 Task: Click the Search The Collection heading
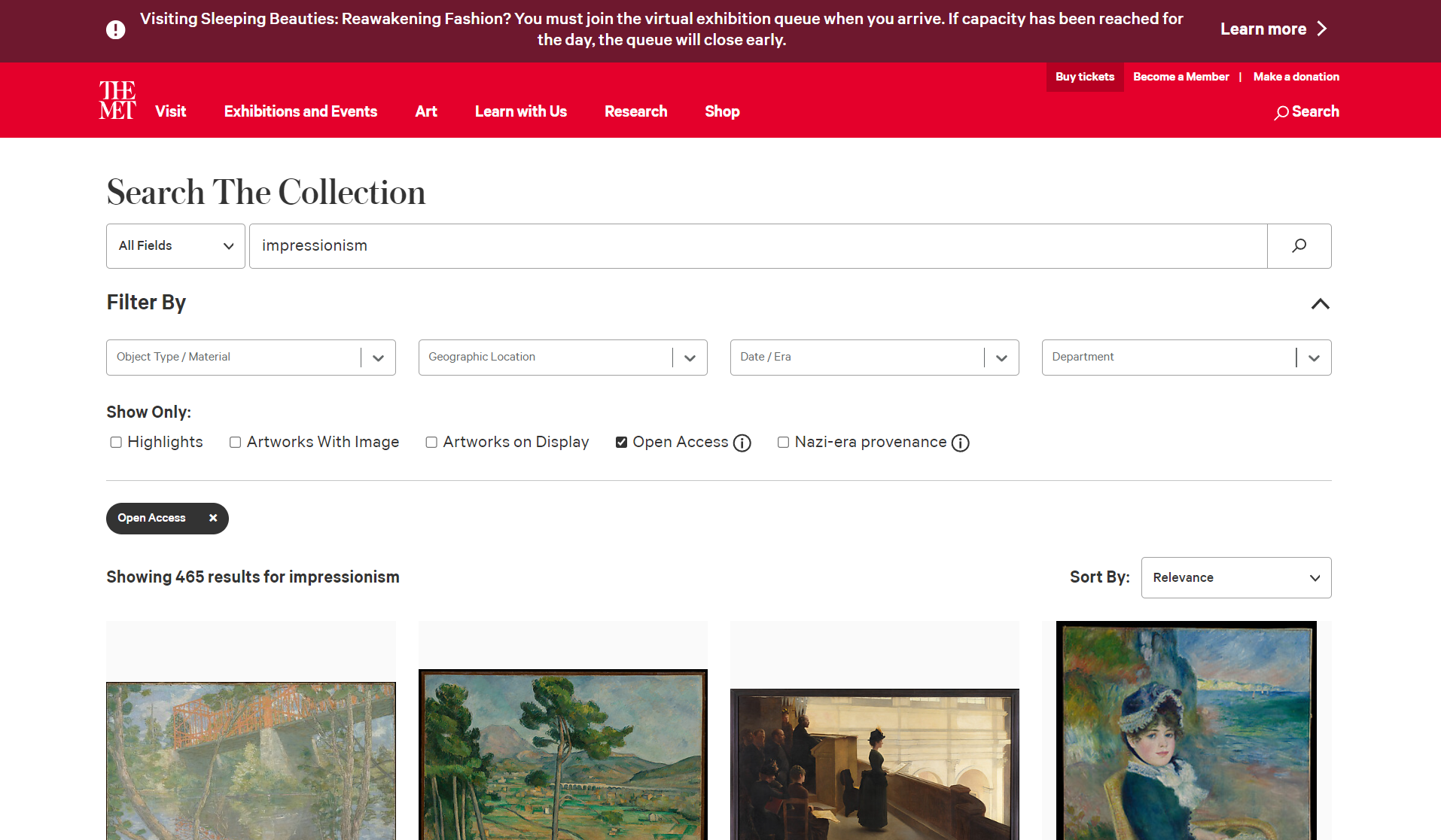point(266,192)
